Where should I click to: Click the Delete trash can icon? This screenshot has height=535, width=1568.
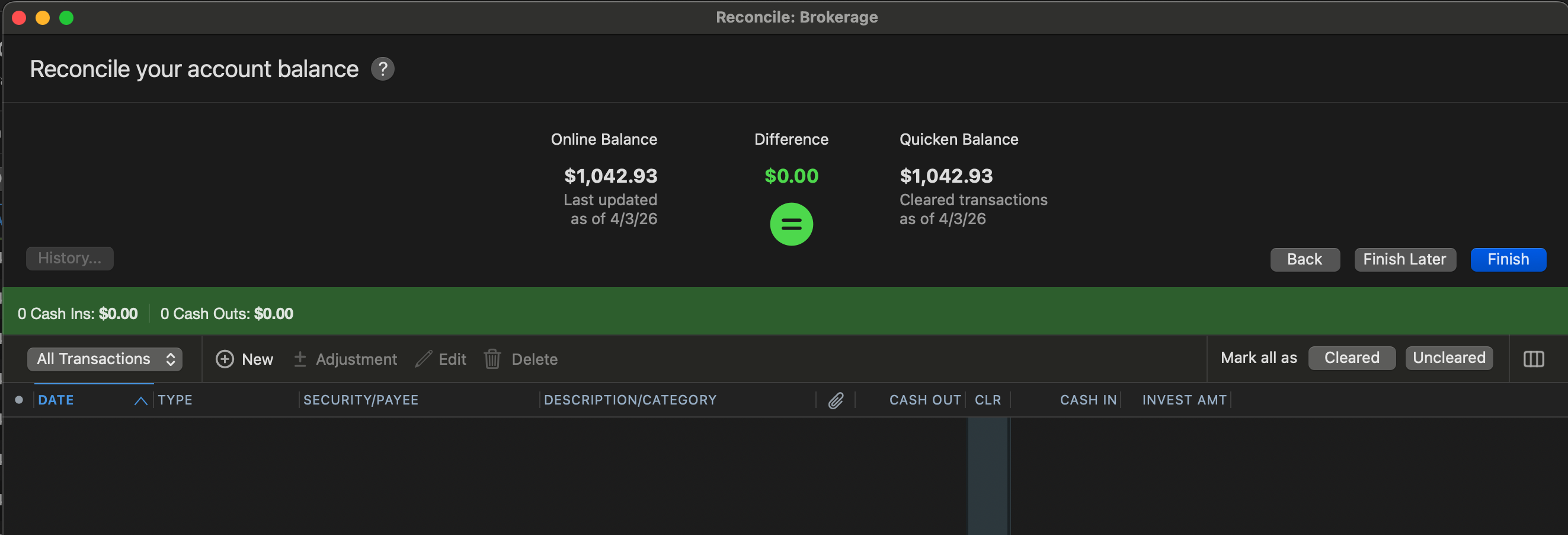[492, 359]
